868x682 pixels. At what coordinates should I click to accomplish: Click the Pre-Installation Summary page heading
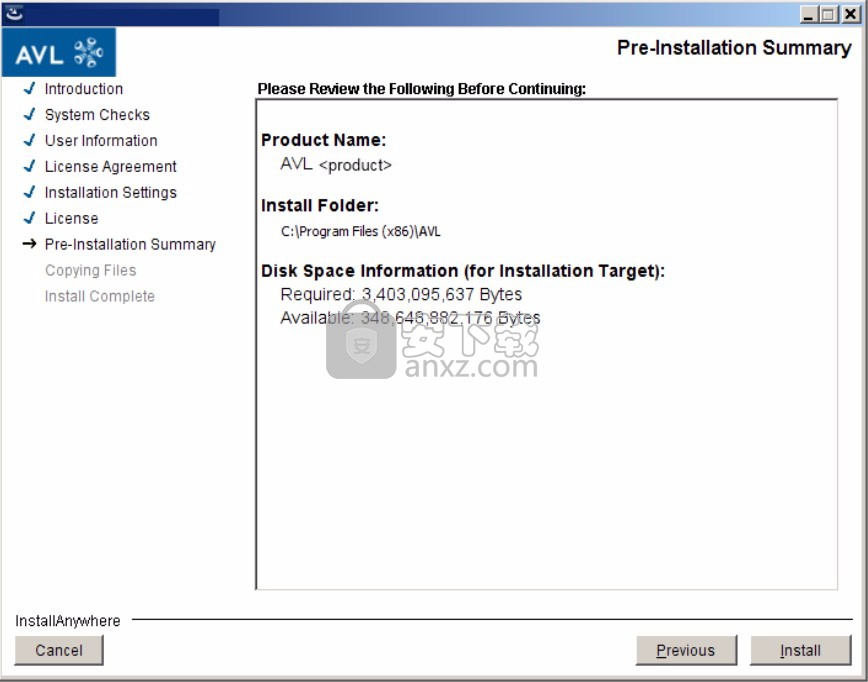[x=735, y=48]
